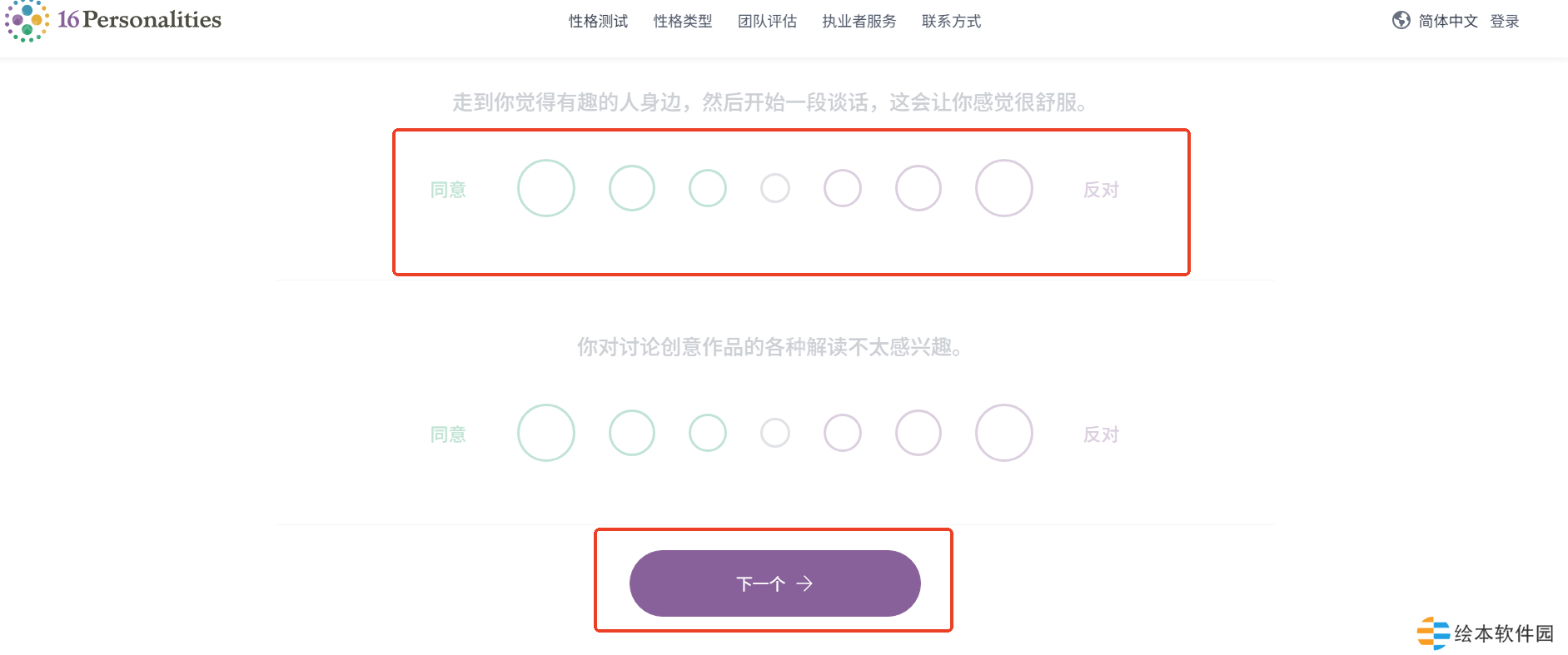Screen dimensions: 1568x655
Task: Click the 登录 login link
Action: 1505,22
